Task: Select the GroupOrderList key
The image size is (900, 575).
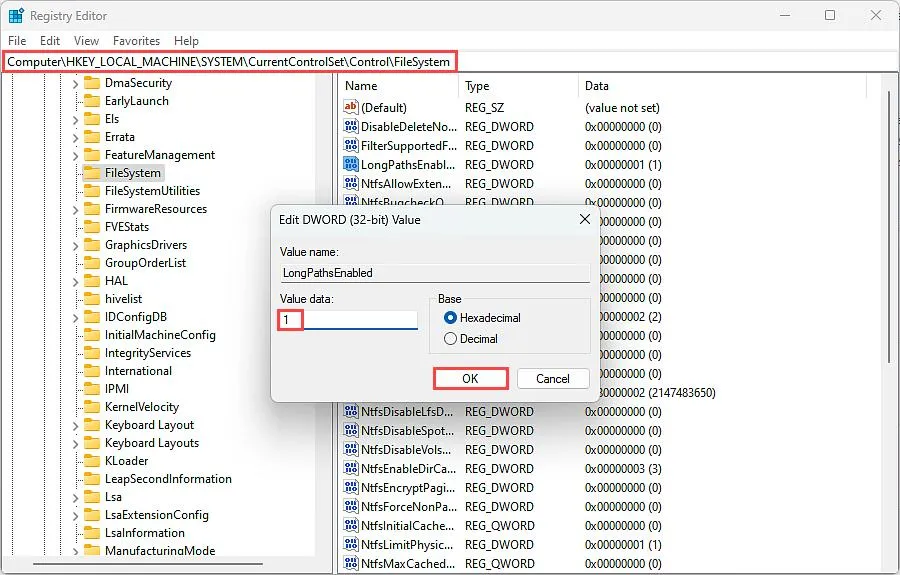Action: (145, 263)
